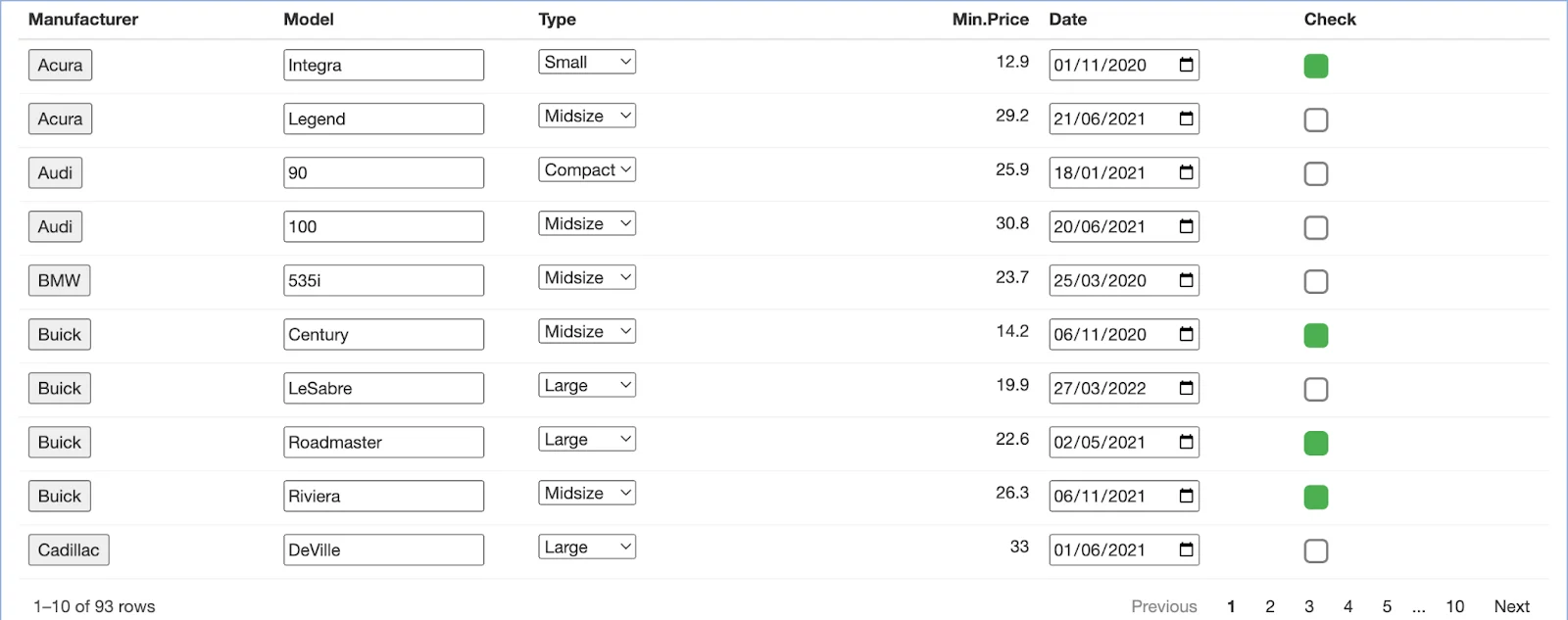Click calendar icon beside 25/03/2020 date
The height and width of the screenshot is (620, 1568).
coord(1186,281)
